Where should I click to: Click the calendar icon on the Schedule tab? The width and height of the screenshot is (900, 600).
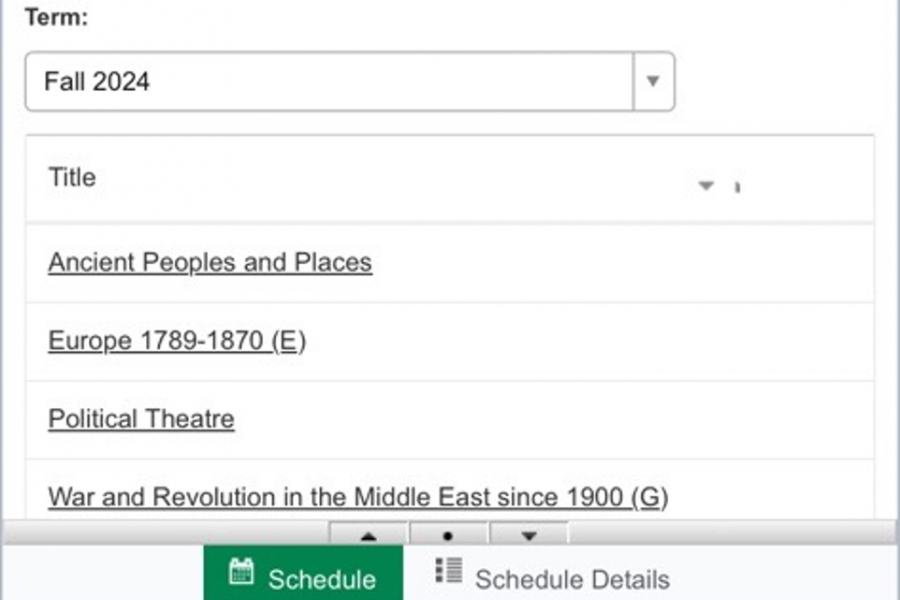241,571
